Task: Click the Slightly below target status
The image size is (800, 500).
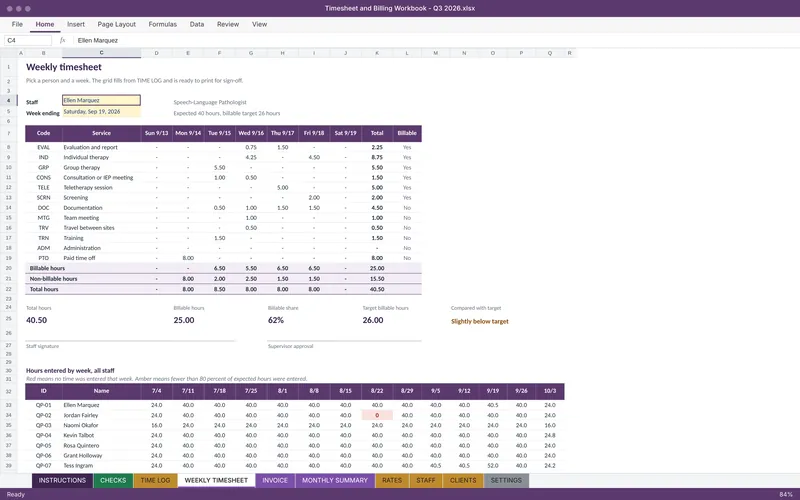Action: click(480, 321)
